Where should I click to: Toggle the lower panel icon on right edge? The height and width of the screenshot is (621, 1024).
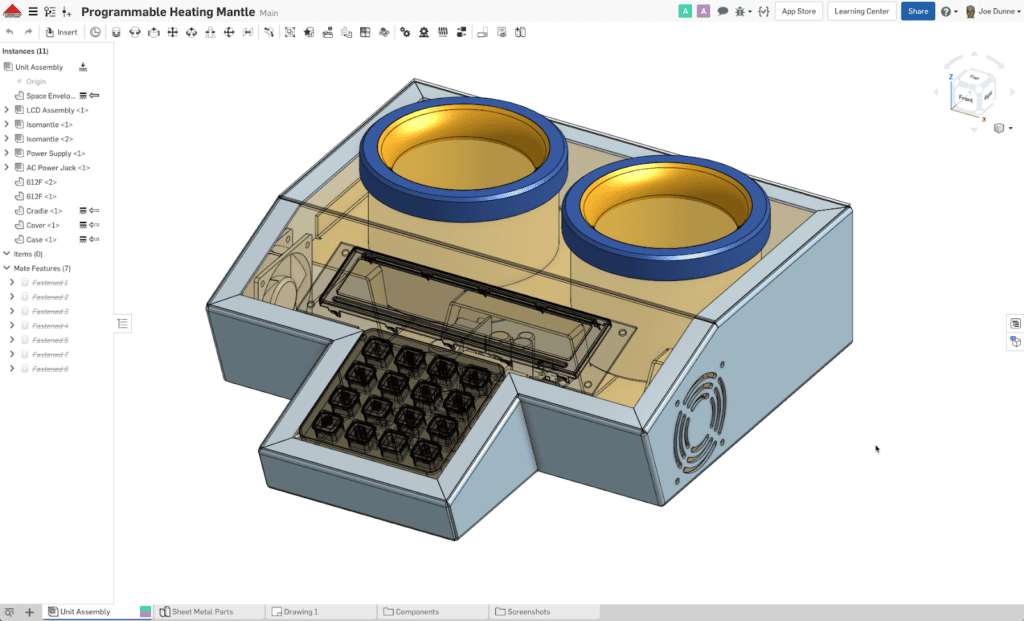[x=1014, y=341]
